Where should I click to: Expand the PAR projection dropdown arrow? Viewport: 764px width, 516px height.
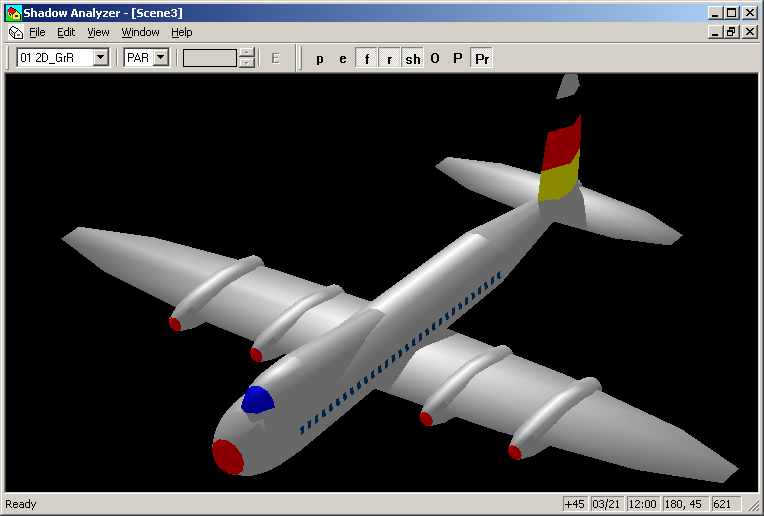[161, 57]
